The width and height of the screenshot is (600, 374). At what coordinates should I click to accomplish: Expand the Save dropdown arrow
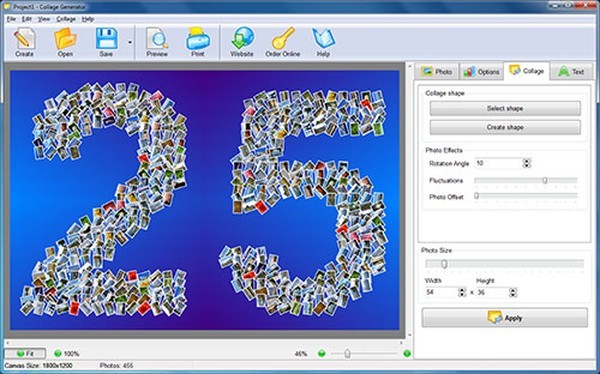tap(130, 42)
